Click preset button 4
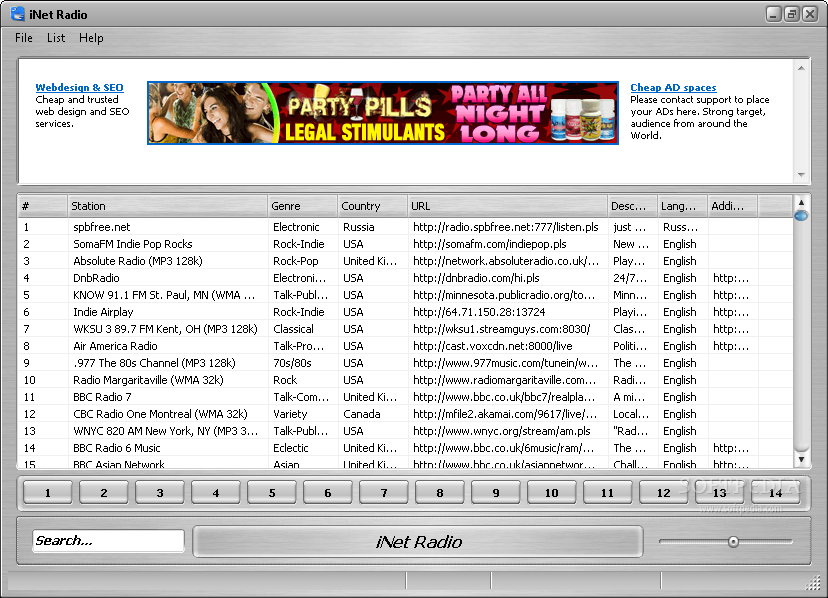Image resolution: width=828 pixels, height=598 pixels. pos(215,493)
